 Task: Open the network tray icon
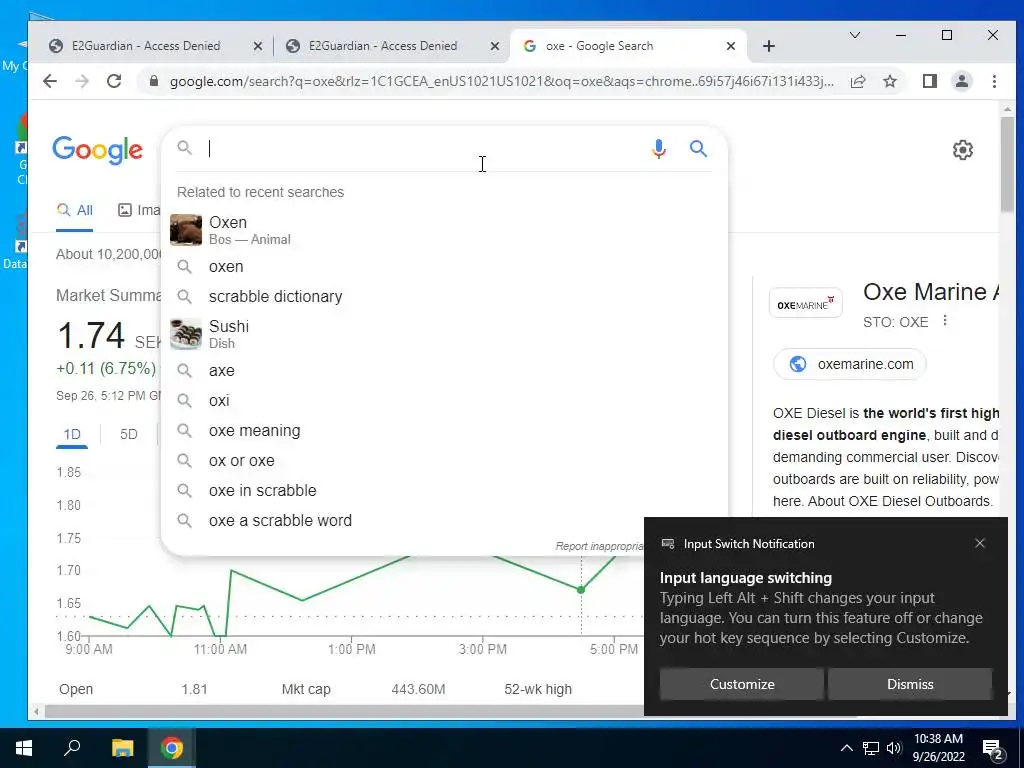point(871,748)
